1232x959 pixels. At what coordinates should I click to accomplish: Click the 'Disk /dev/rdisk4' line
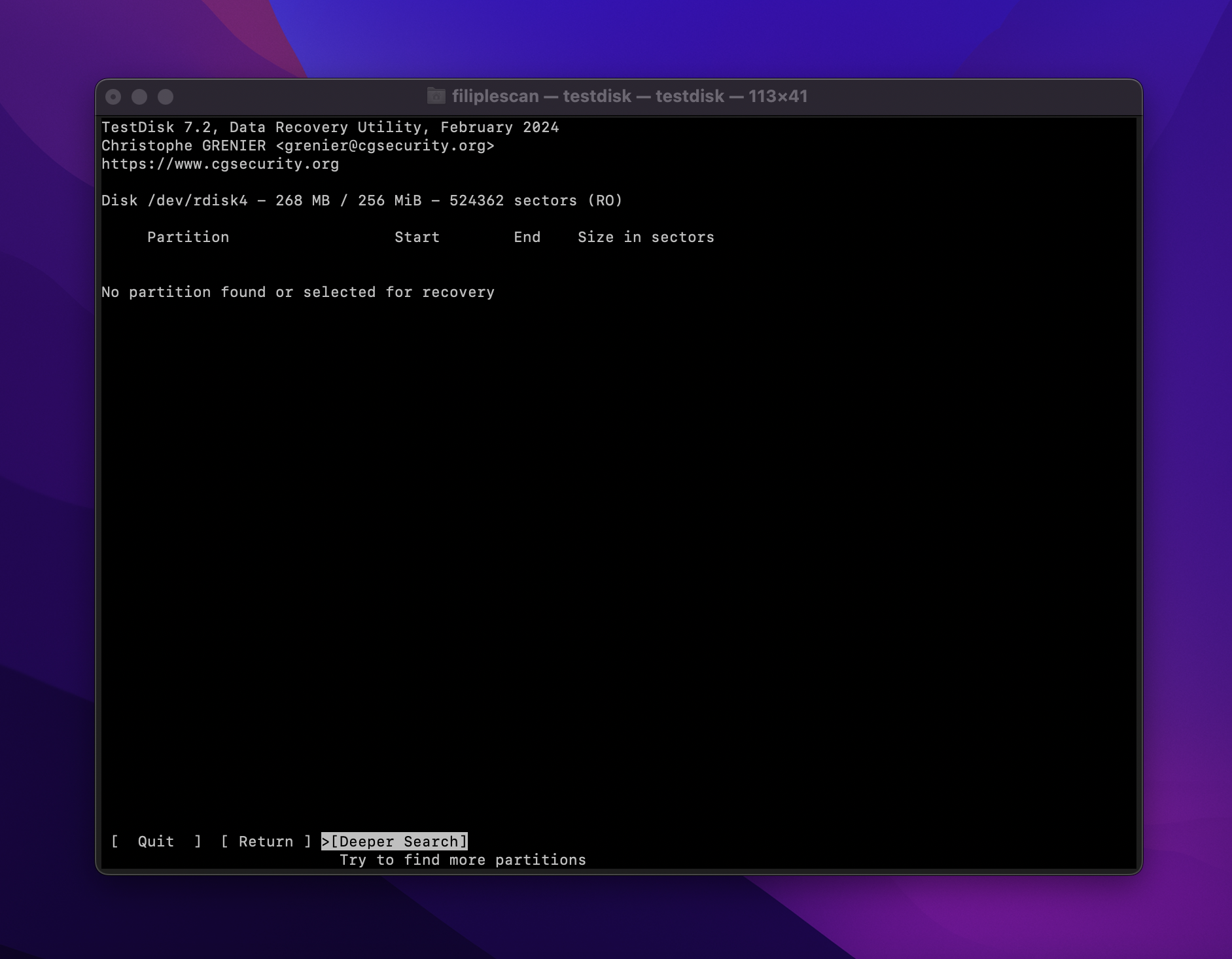pyautogui.click(x=362, y=201)
